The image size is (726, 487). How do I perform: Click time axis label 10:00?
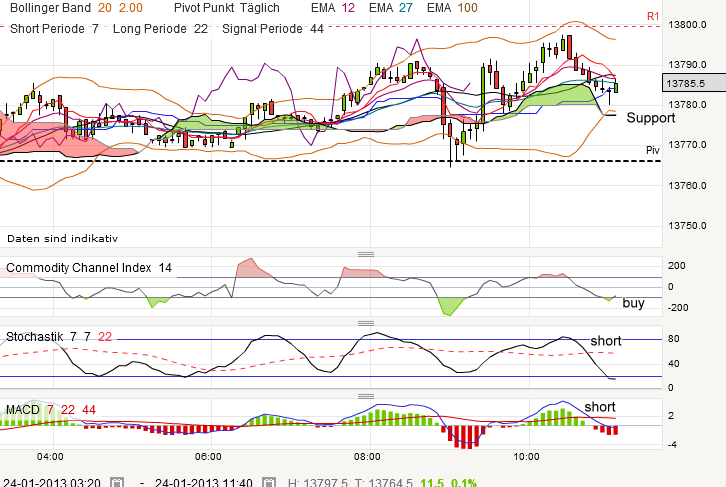526,457
